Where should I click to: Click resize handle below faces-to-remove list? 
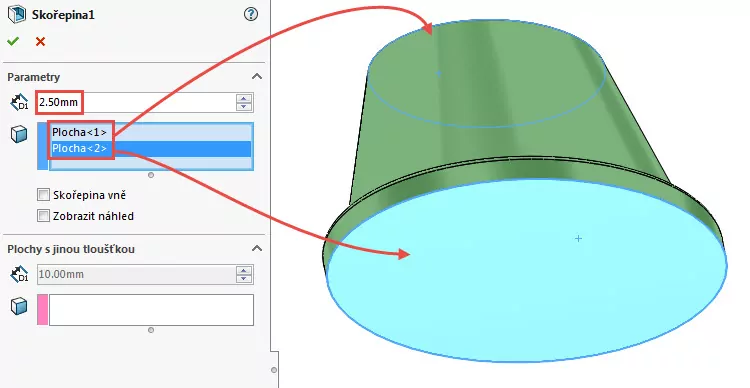click(151, 175)
